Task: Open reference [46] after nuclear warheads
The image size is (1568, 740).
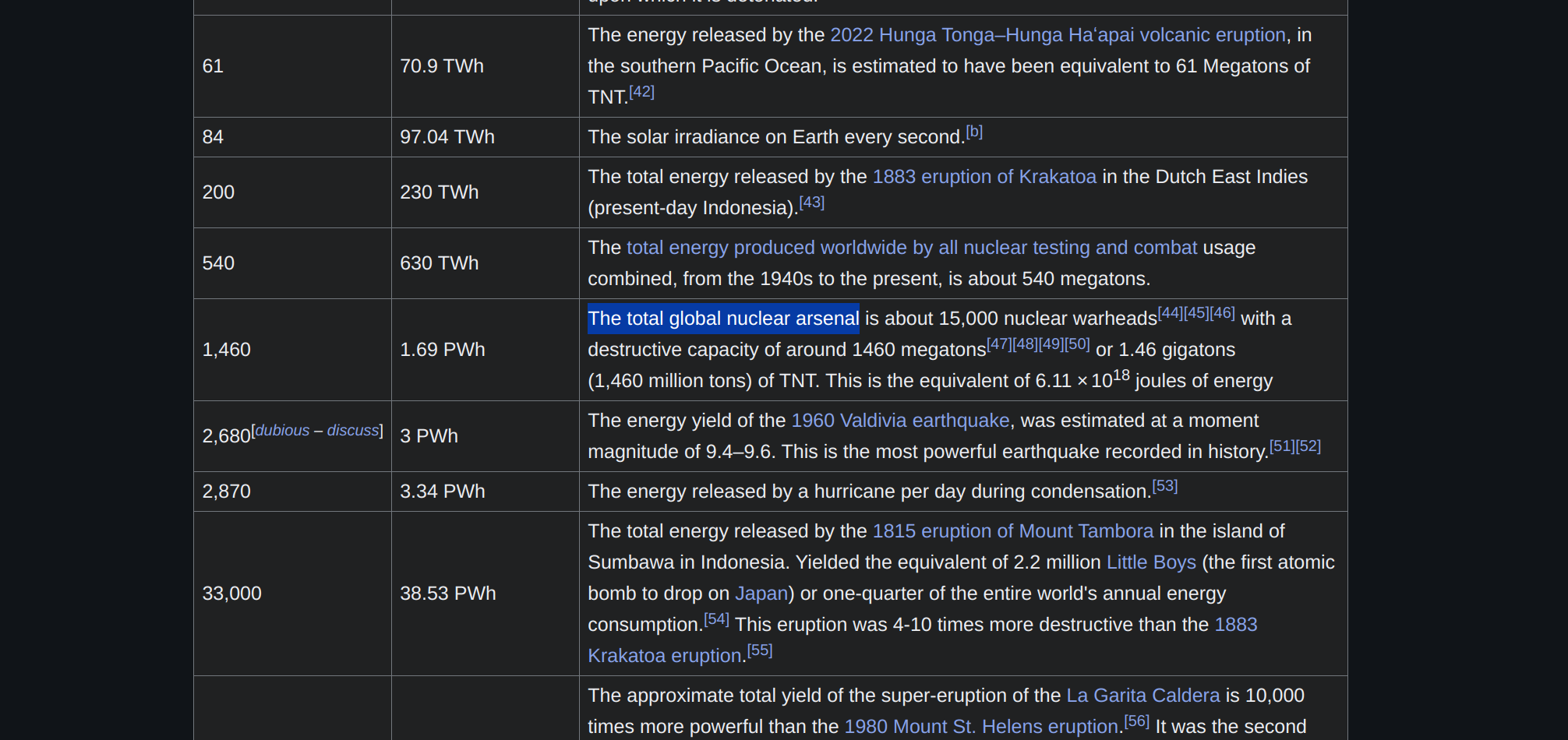Action: tap(1222, 313)
